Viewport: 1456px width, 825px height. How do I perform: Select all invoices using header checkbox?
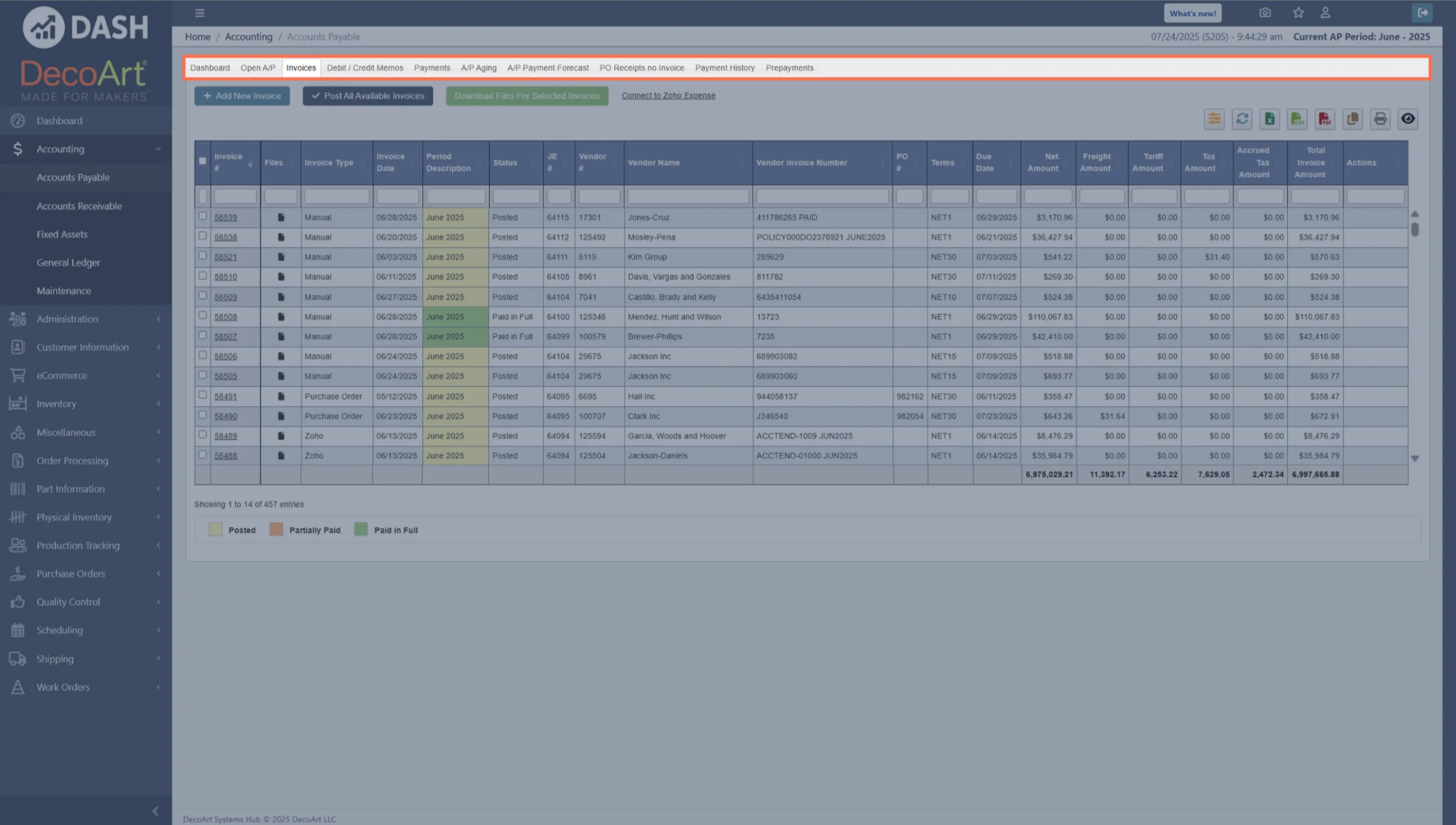(202, 161)
